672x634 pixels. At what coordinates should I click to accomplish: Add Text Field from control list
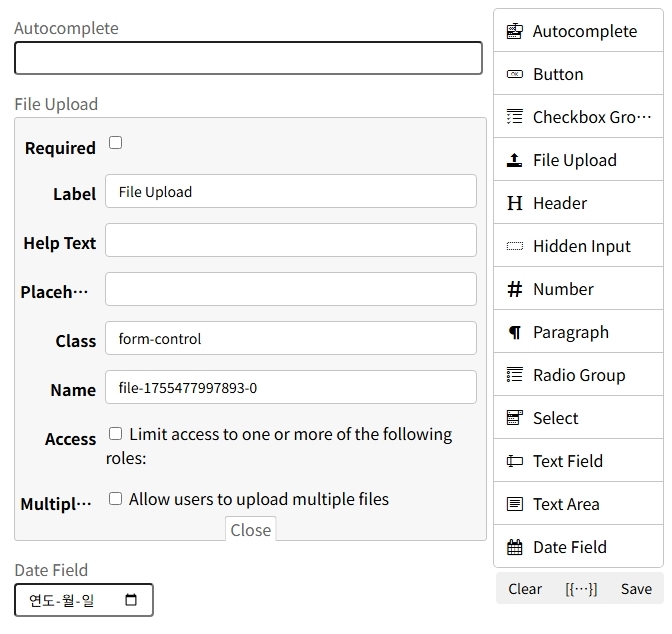pyautogui.click(x=578, y=461)
